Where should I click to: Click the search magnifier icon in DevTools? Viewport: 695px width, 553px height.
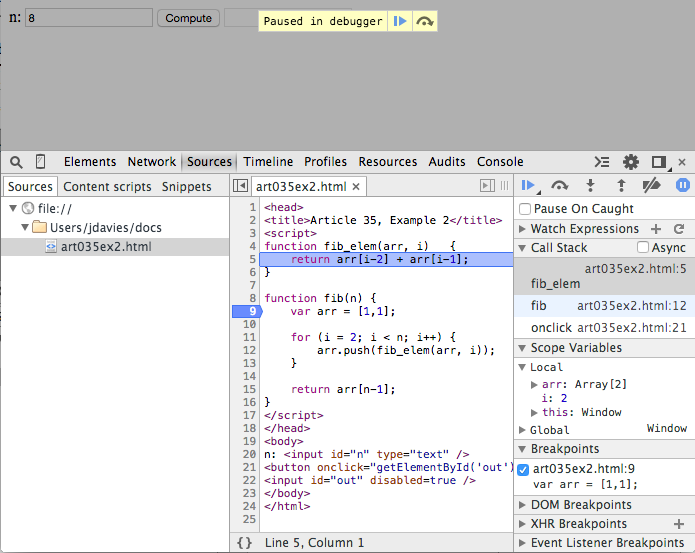point(16,162)
